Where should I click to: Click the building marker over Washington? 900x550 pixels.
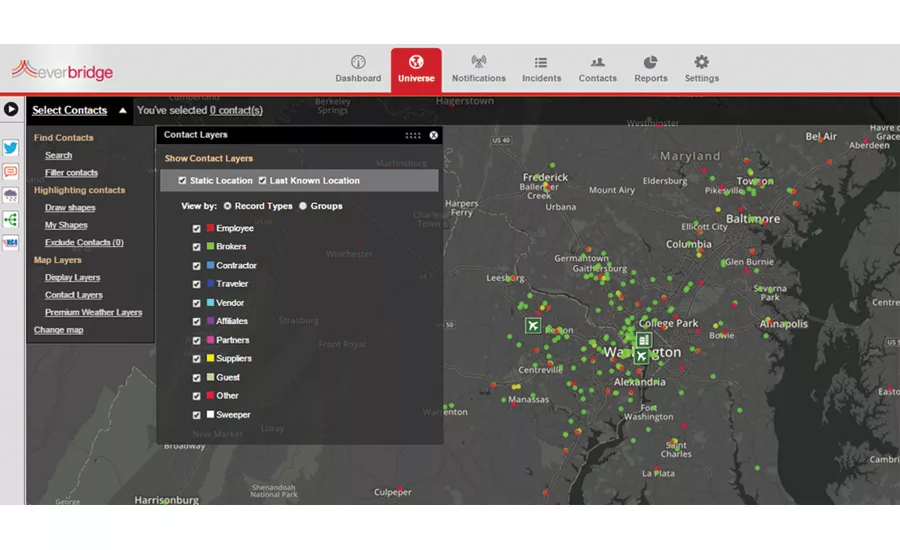click(x=643, y=340)
